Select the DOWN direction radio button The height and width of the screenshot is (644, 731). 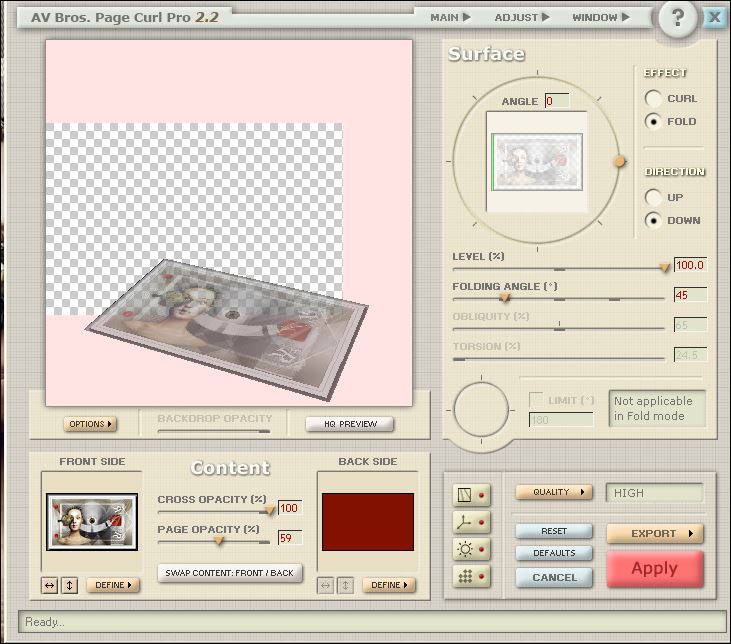pyautogui.click(x=653, y=220)
